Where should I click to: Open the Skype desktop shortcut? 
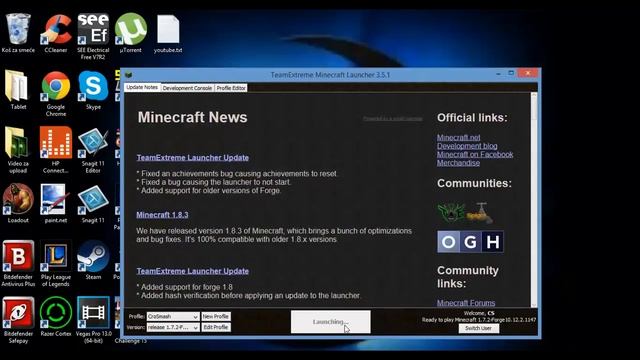pos(93,90)
